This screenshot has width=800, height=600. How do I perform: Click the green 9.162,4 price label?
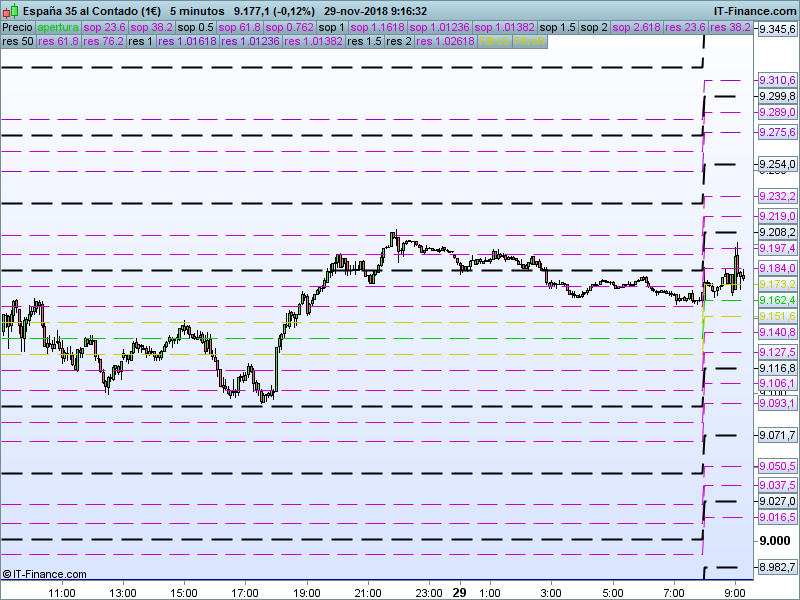pos(777,301)
